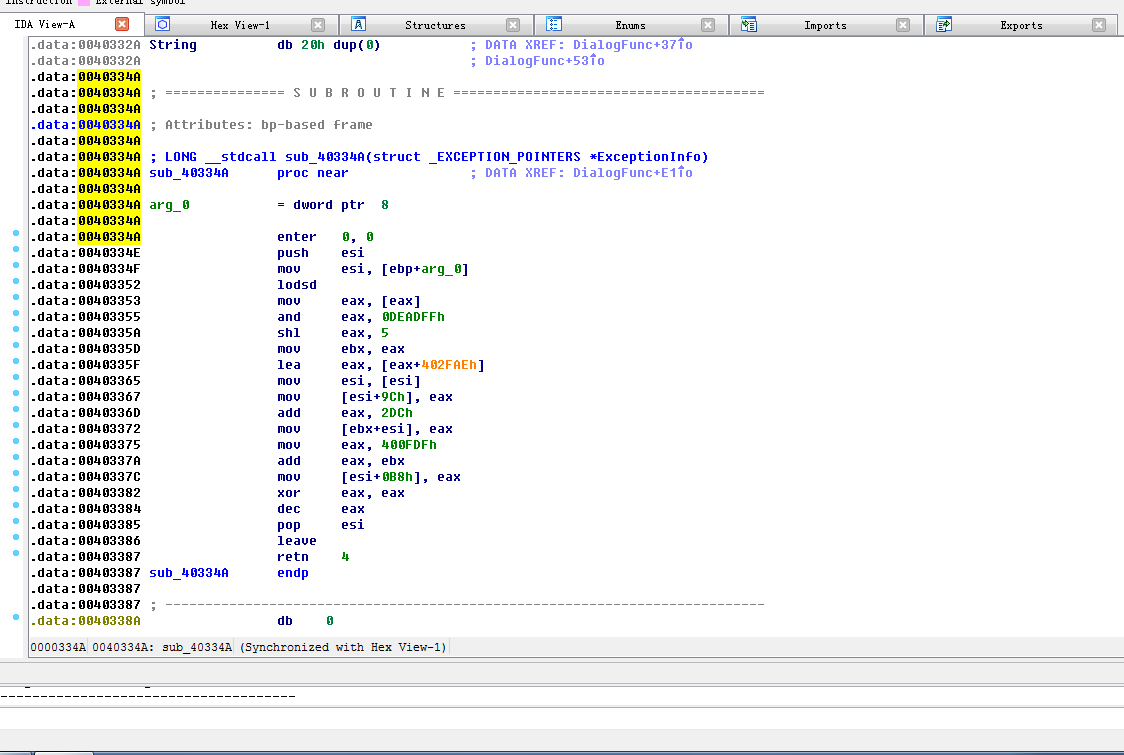Viewport: 1124px width, 755px height.
Task: Click the Imports tab icon
Action: click(748, 24)
